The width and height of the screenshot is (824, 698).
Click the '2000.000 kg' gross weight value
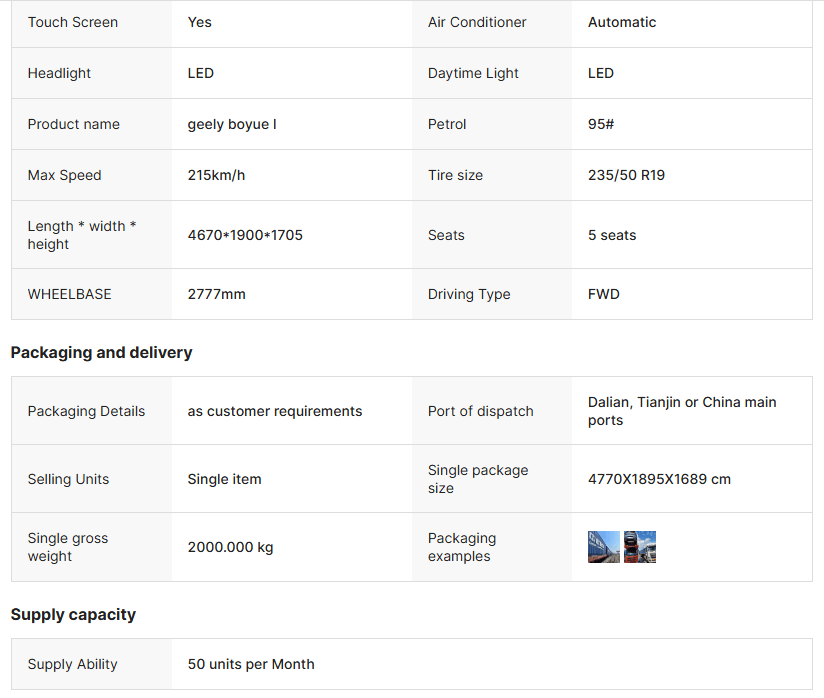tap(230, 547)
